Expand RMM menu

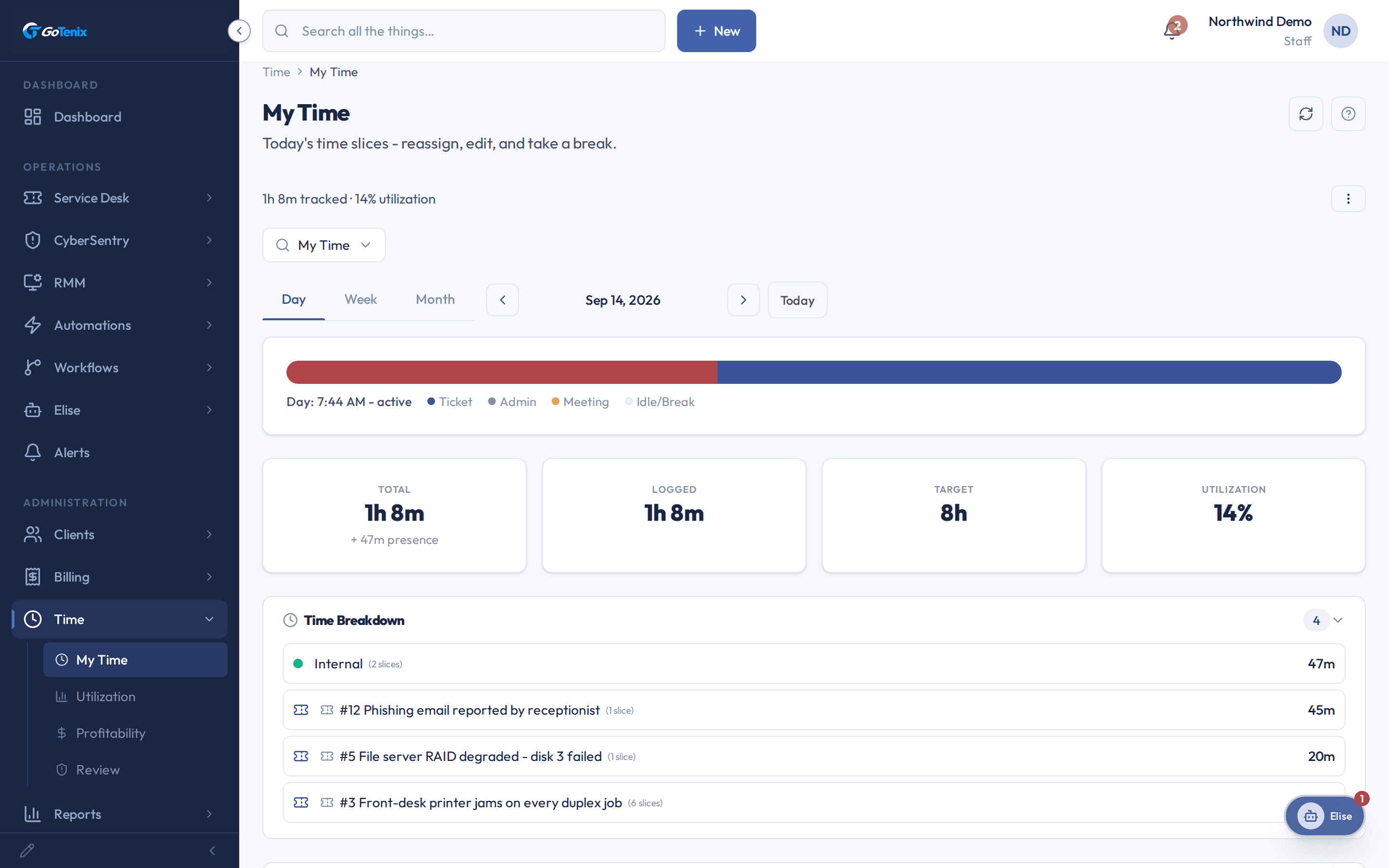120,283
